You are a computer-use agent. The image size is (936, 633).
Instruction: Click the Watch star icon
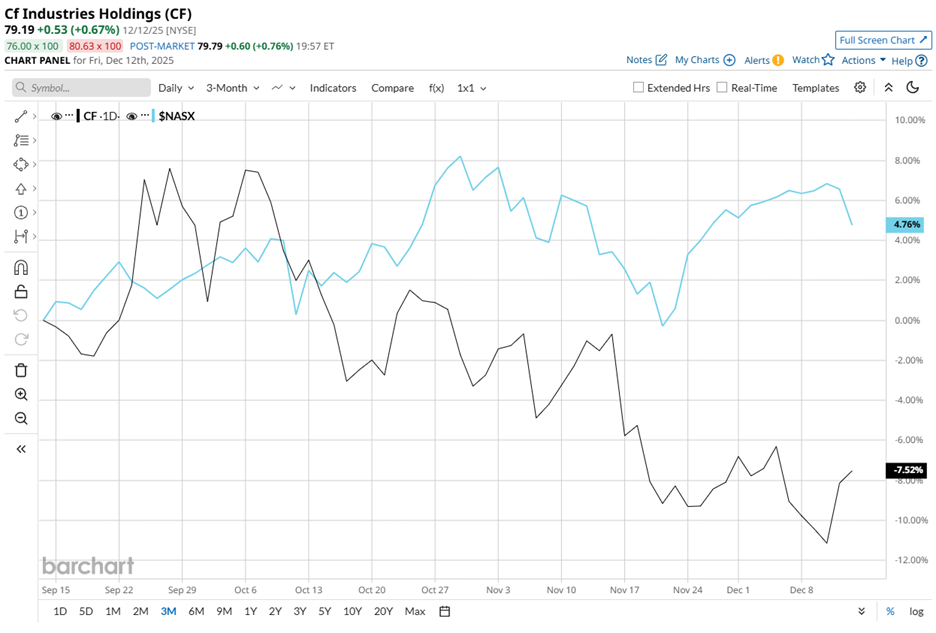coord(828,60)
